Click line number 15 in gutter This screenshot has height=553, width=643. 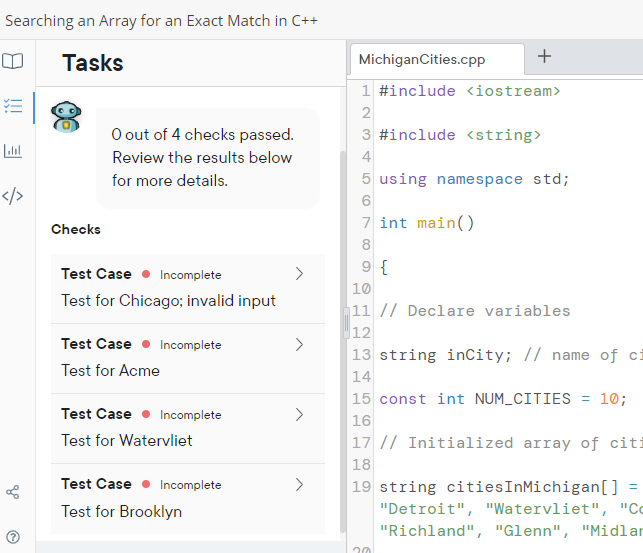(x=361, y=399)
